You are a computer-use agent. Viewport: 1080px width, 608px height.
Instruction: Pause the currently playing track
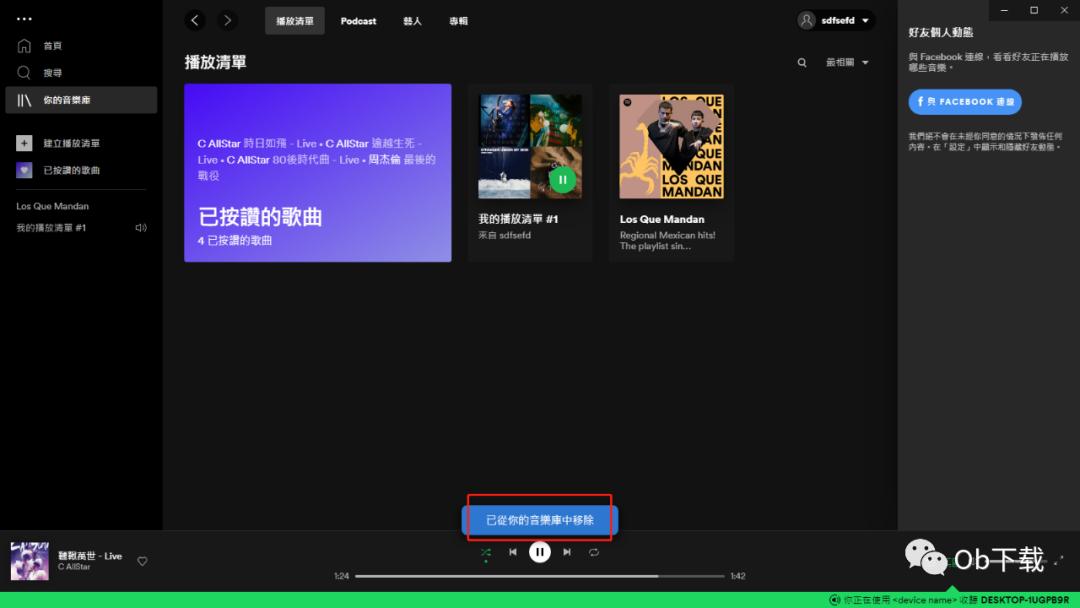point(540,551)
